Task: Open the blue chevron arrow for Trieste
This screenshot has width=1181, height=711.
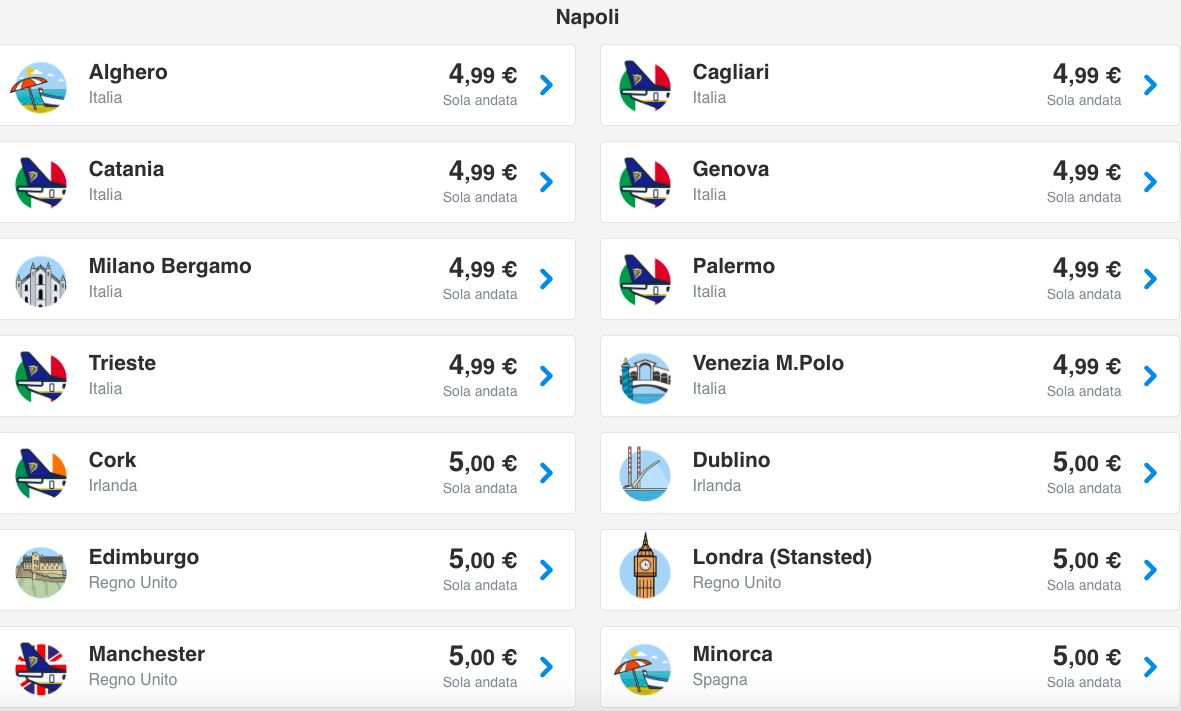Action: [x=547, y=376]
